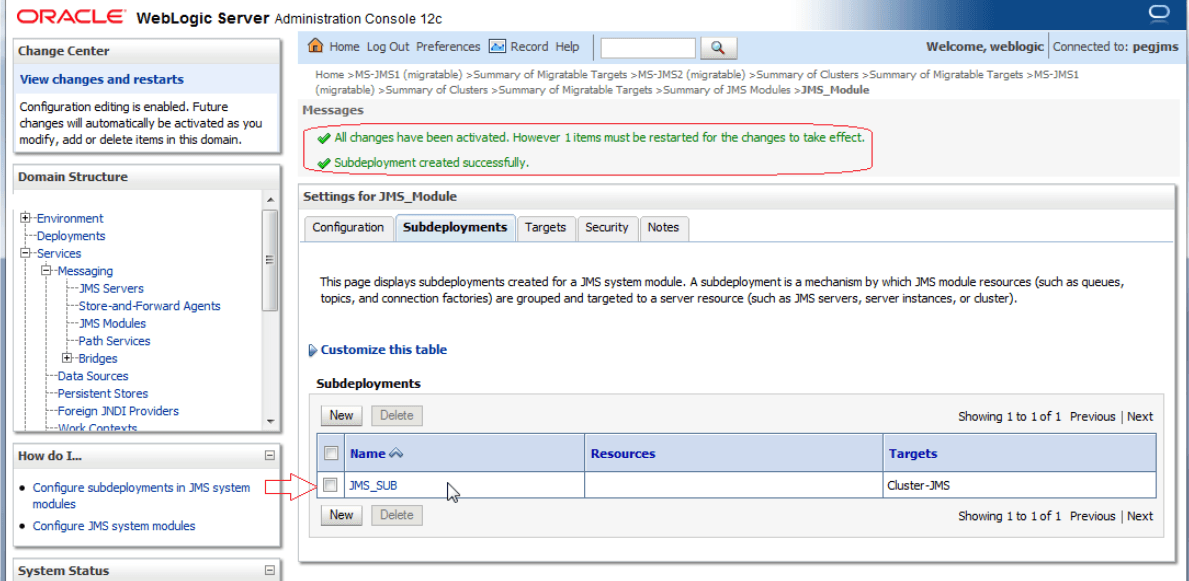This screenshot has height=581, width=1189.
Task: Click the 'View changes and restarts' link
Action: [100, 79]
